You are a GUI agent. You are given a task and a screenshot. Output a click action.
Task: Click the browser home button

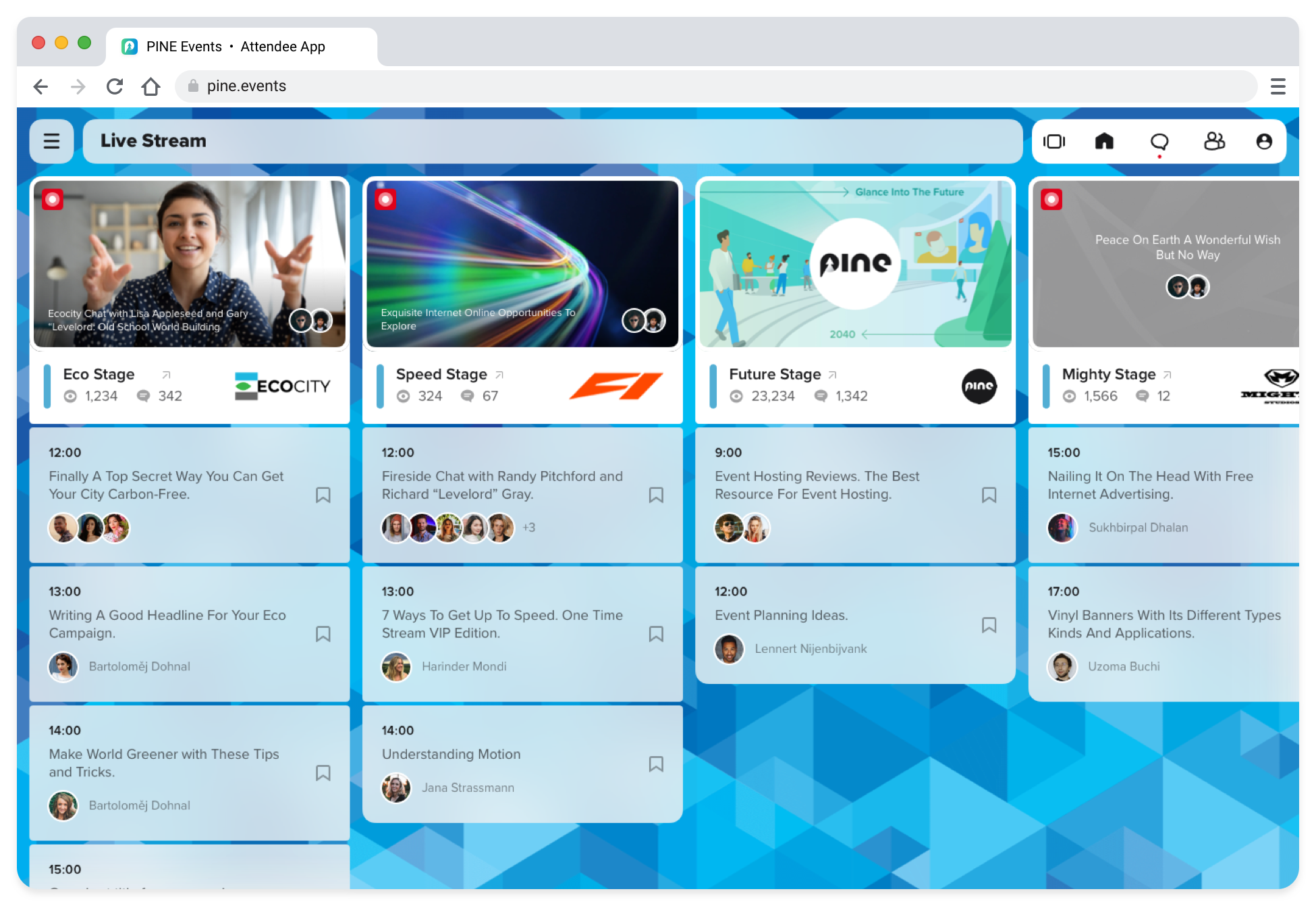point(150,86)
